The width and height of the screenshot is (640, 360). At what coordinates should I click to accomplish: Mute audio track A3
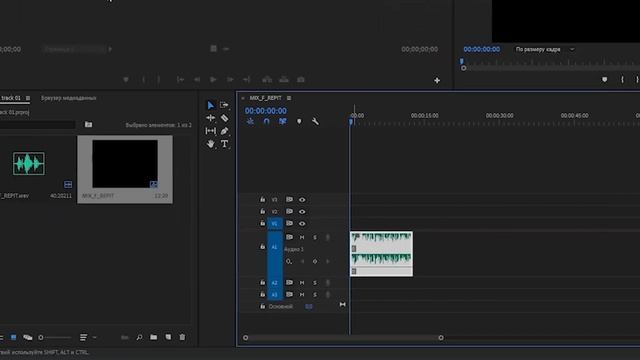point(302,294)
